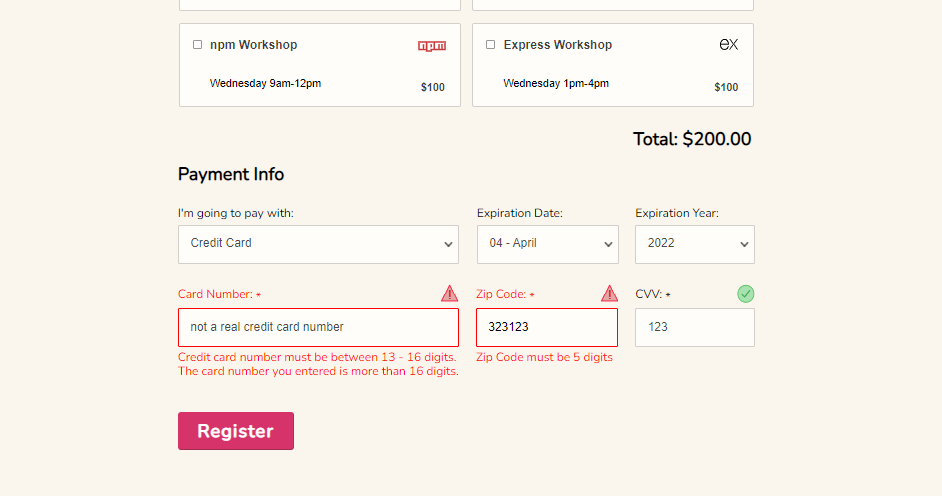Click the Wednesday 9am-12pm time text
The height and width of the screenshot is (496, 942).
265,84
